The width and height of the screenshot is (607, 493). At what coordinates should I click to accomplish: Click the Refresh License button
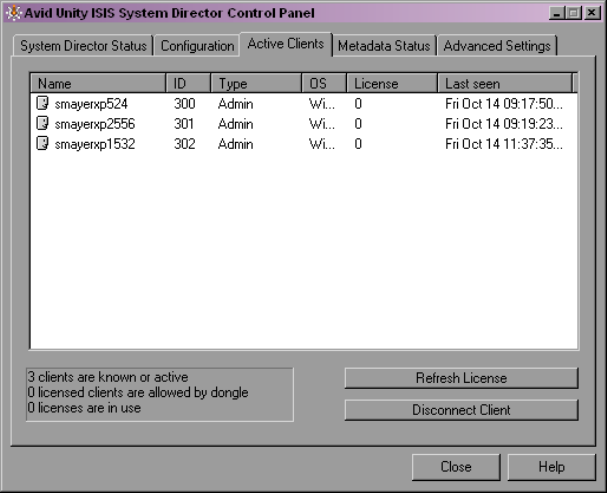point(461,378)
